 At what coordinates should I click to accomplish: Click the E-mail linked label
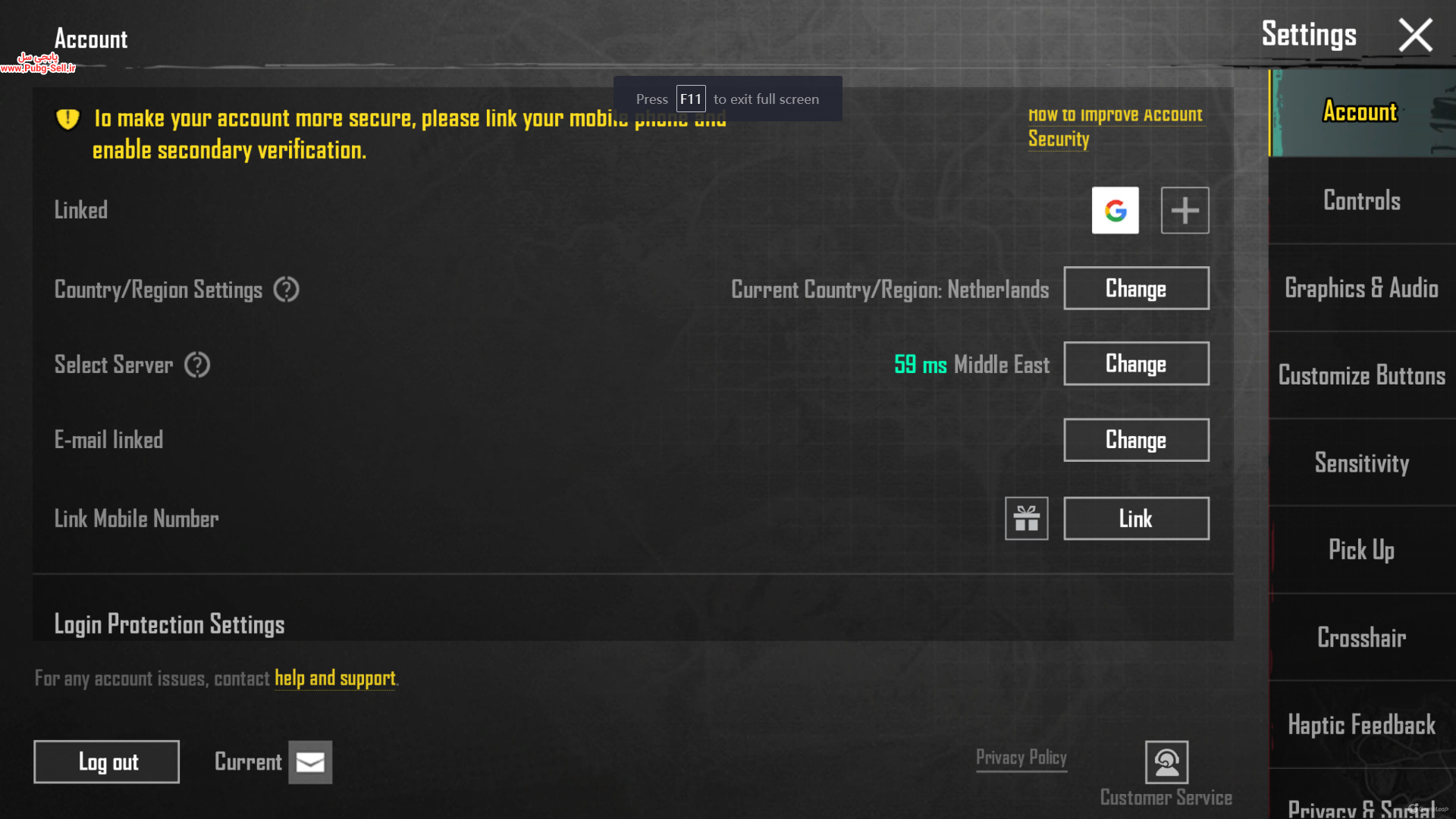pyautogui.click(x=108, y=440)
